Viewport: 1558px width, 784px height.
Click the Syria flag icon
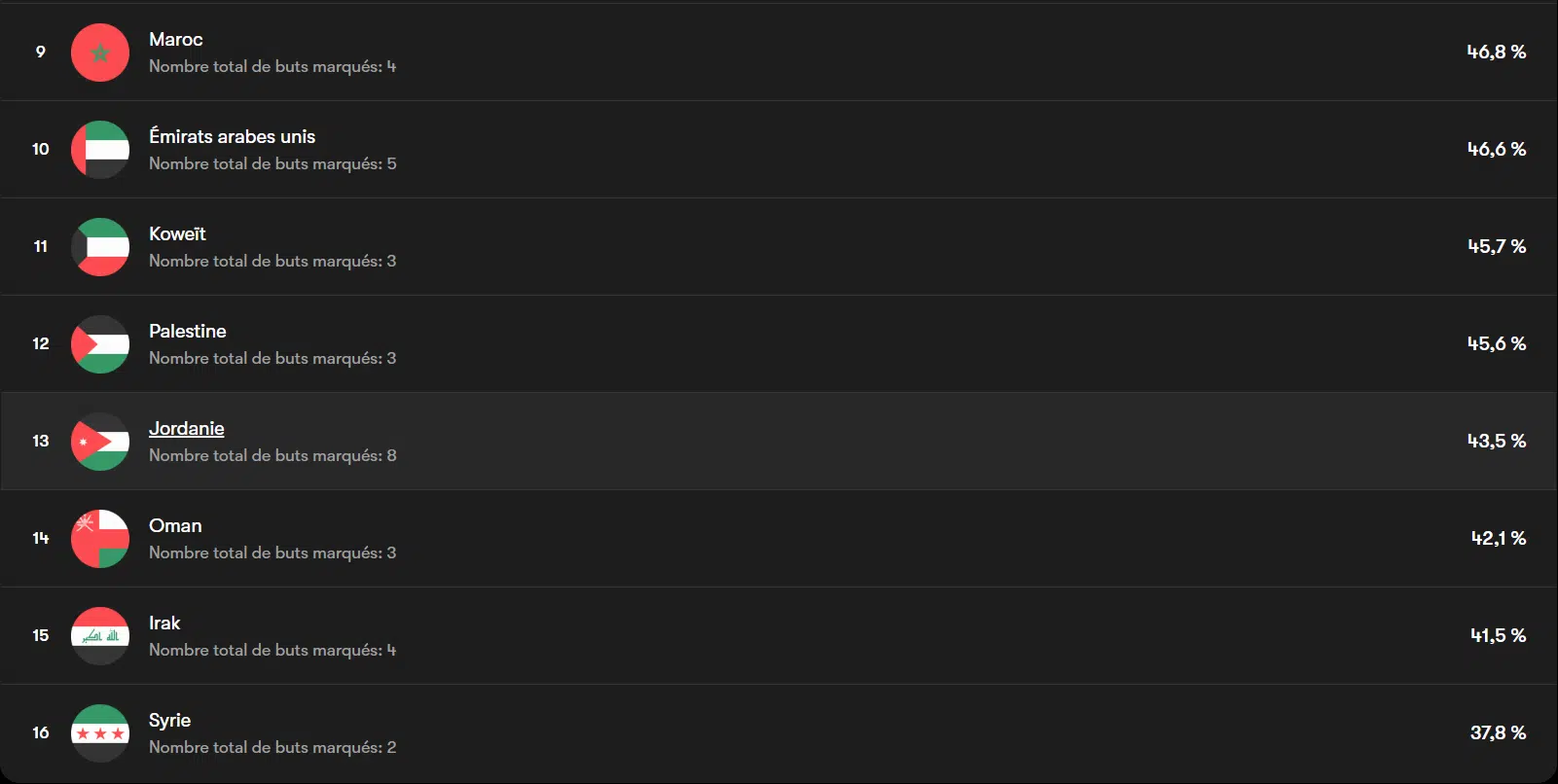(100, 733)
